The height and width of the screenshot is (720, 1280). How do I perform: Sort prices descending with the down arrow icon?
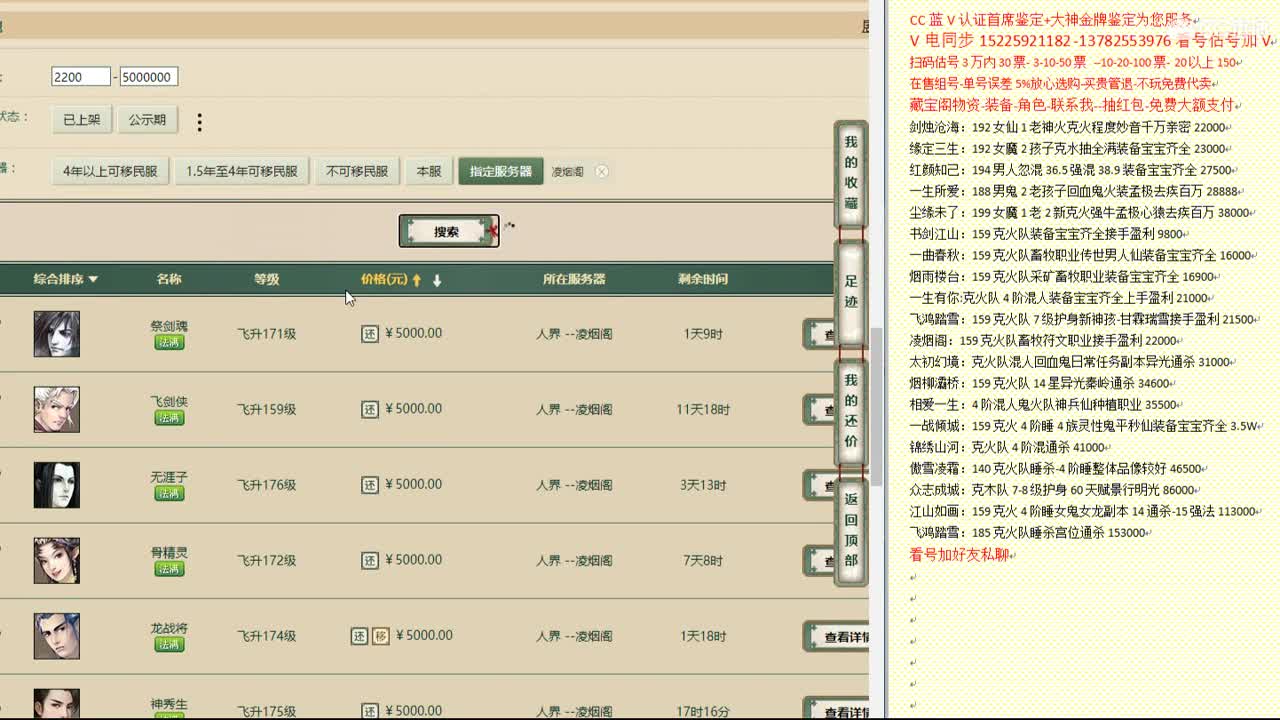[x=438, y=280]
